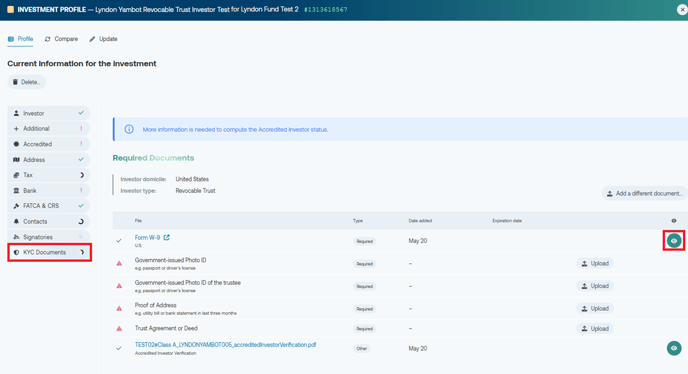Viewport: 688px width, 374px height.
Task: Open the FATCA & CRS section
Action: [x=49, y=206]
